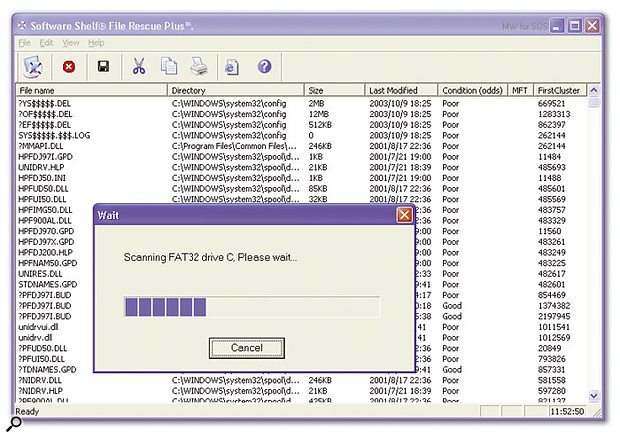
Task: Close the Wait dialog with X
Action: [403, 215]
